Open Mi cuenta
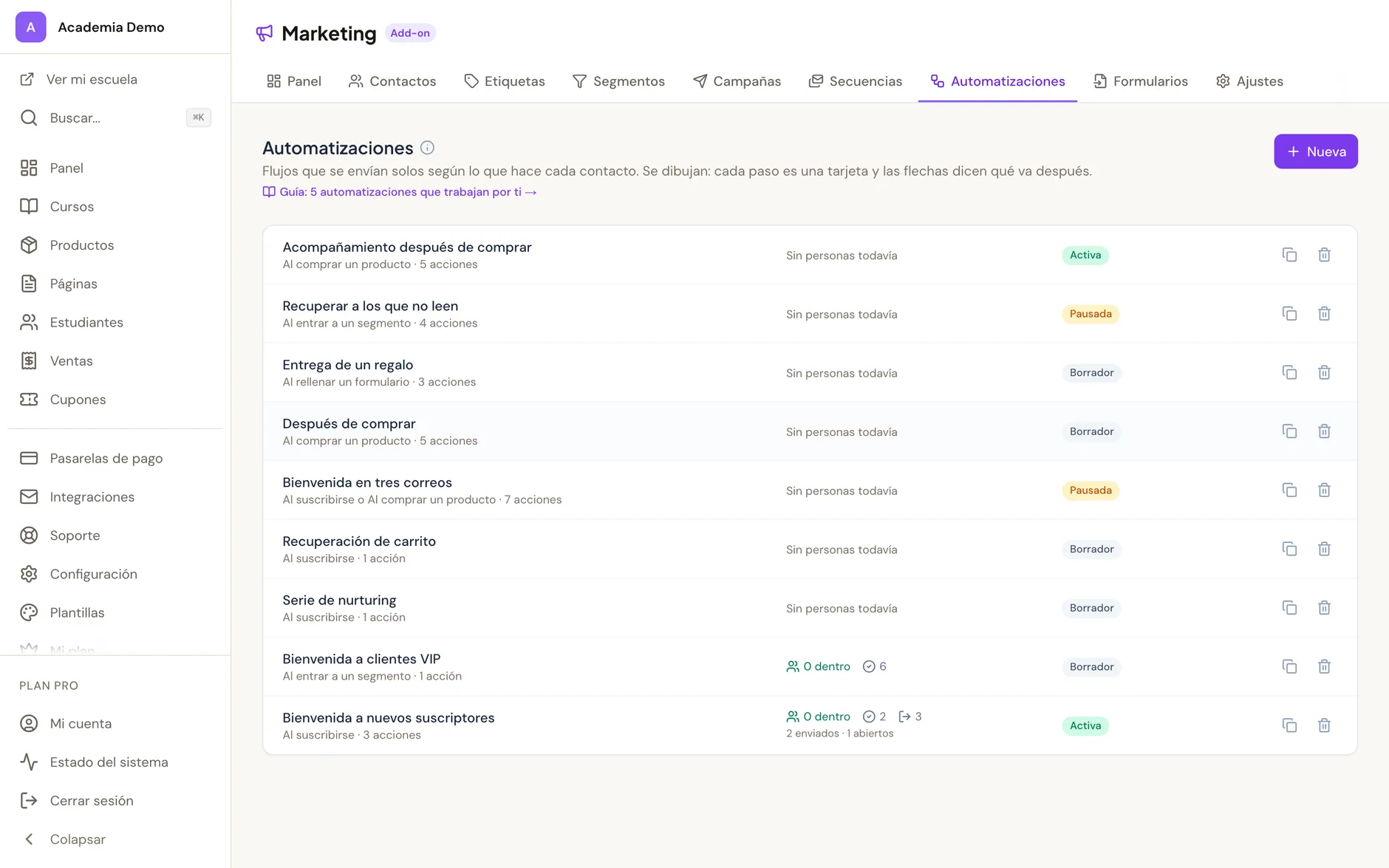The image size is (1389, 868). click(115, 723)
